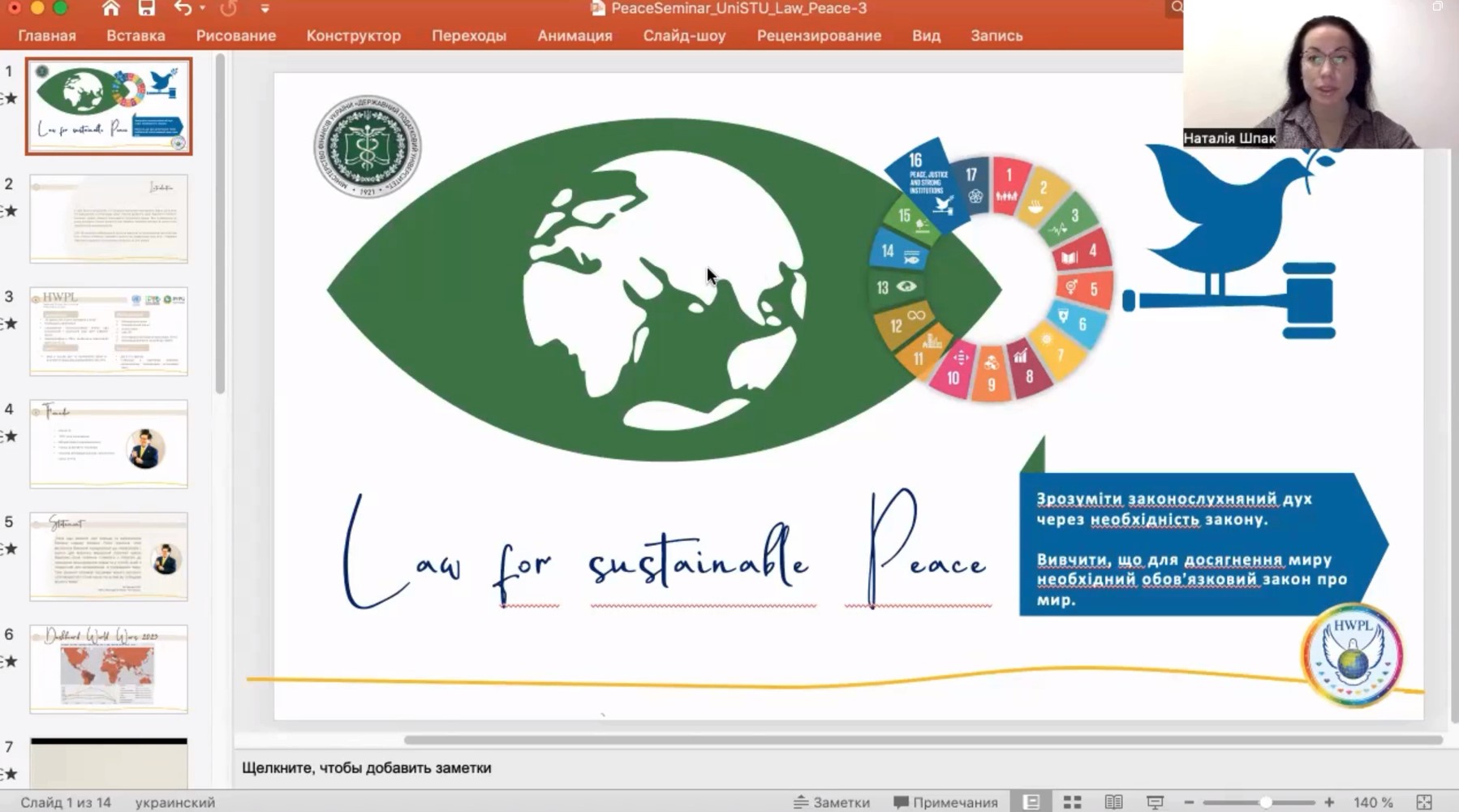Click the notes field Щелкните, чтобы добавить заметки
Viewport: 1459px width, 812px height.
[x=367, y=767]
